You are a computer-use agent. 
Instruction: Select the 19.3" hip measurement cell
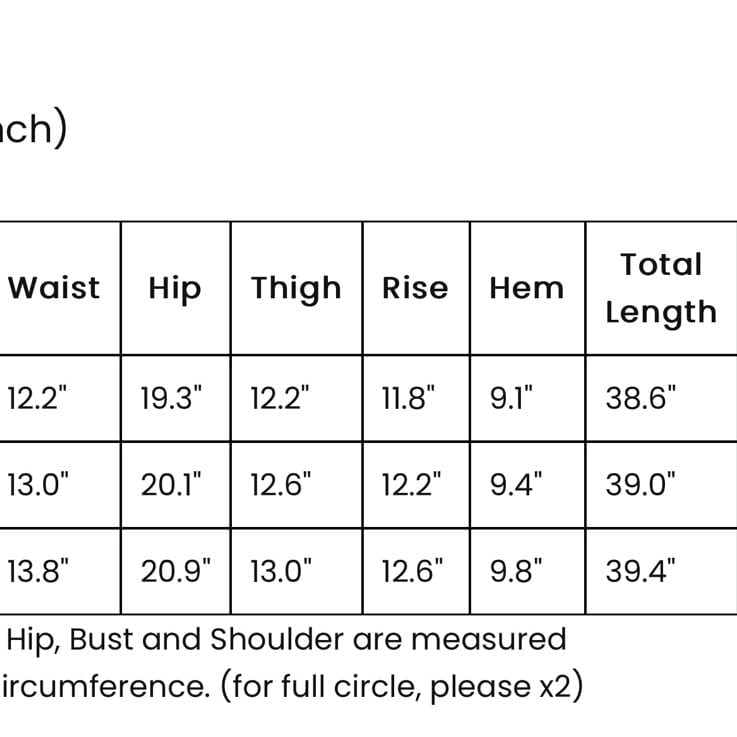[x=176, y=398]
